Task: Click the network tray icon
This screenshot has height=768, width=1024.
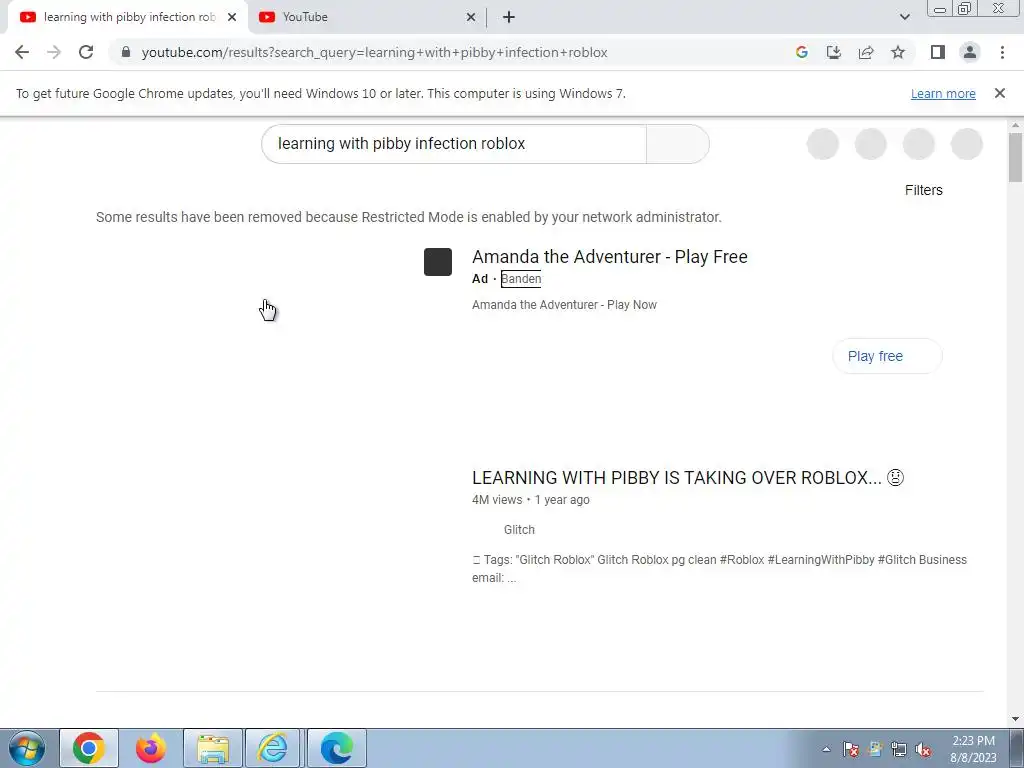Action: [x=899, y=749]
